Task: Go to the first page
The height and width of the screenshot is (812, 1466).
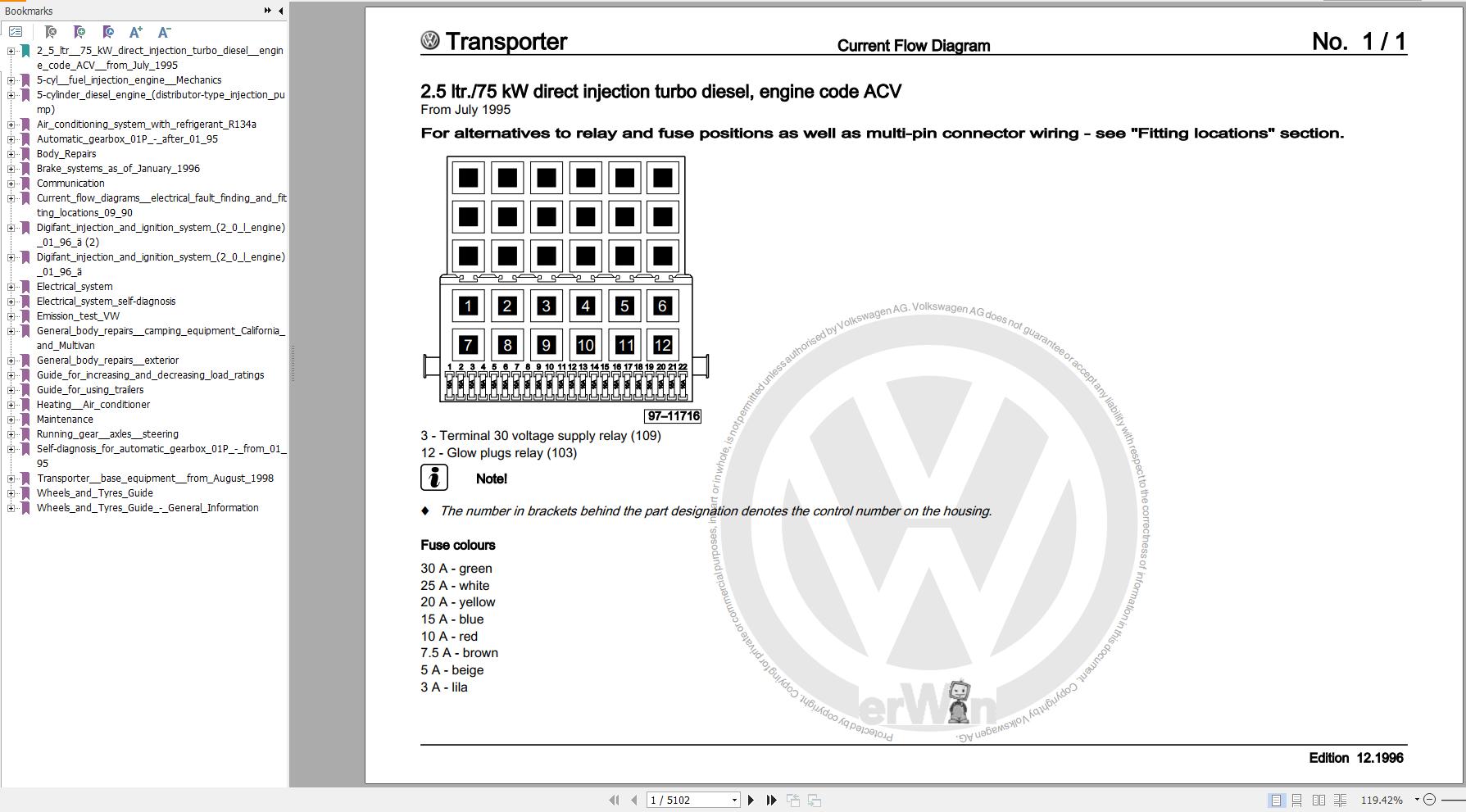Action: coord(614,800)
